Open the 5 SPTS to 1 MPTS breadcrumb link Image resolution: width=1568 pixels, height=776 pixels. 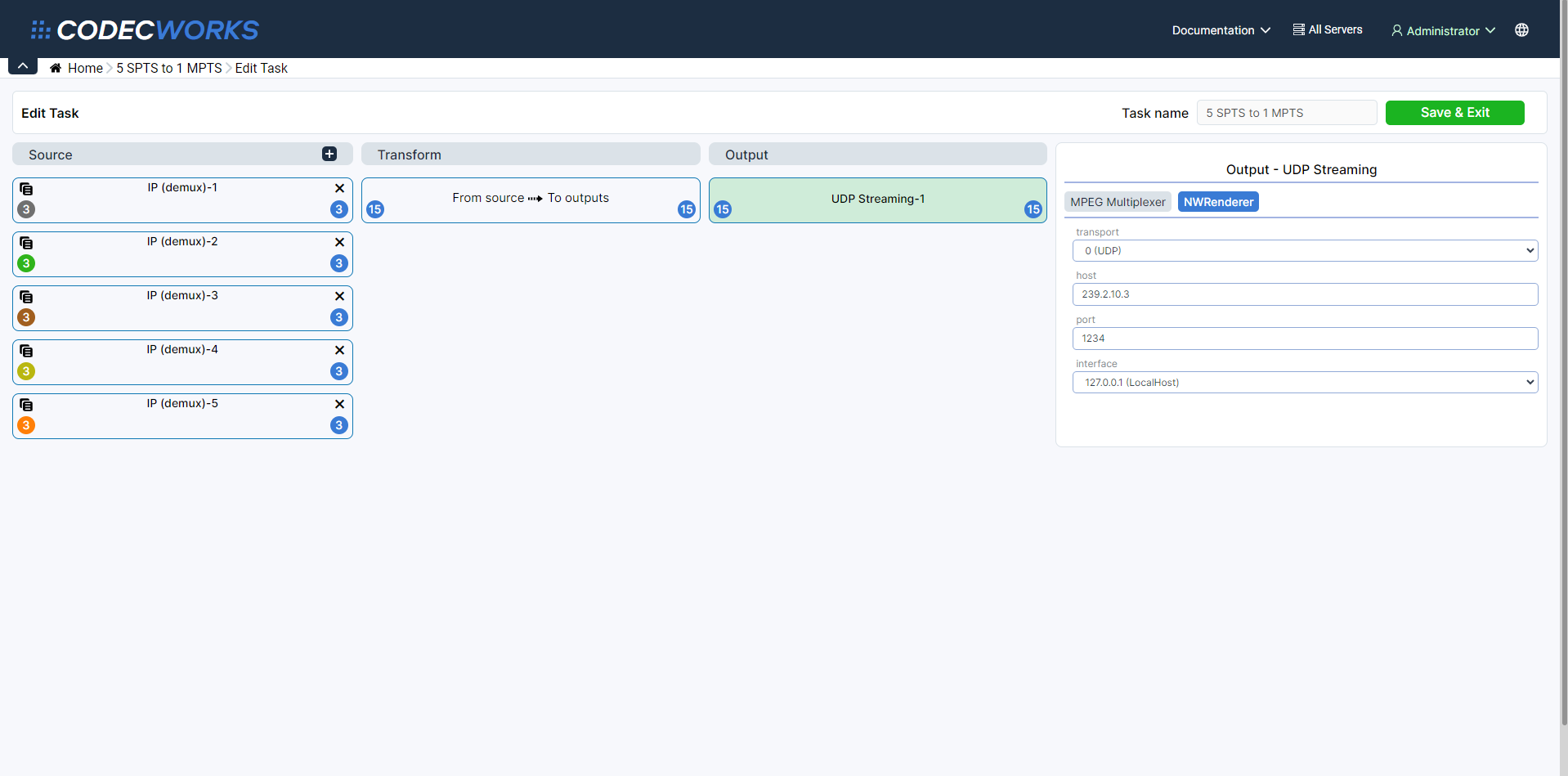[168, 68]
